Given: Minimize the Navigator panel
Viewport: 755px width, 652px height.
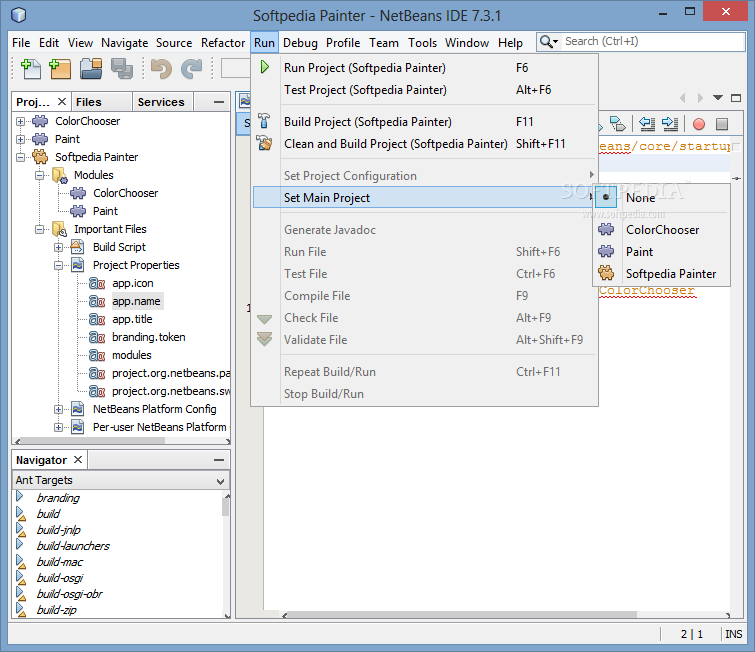Looking at the screenshot, I should pos(219,460).
